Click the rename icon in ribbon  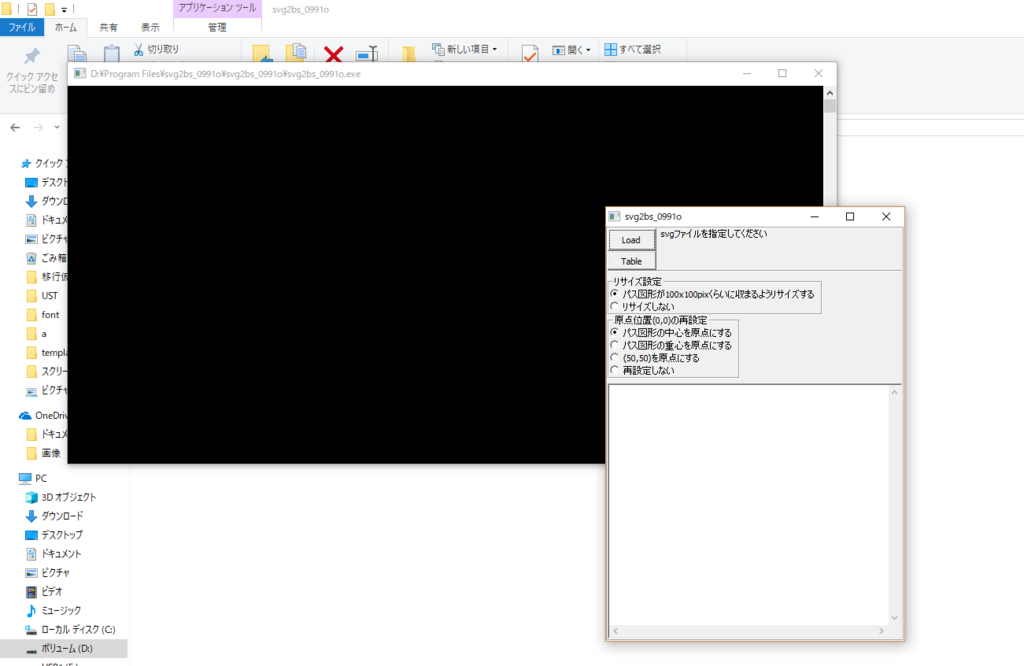coord(367,54)
